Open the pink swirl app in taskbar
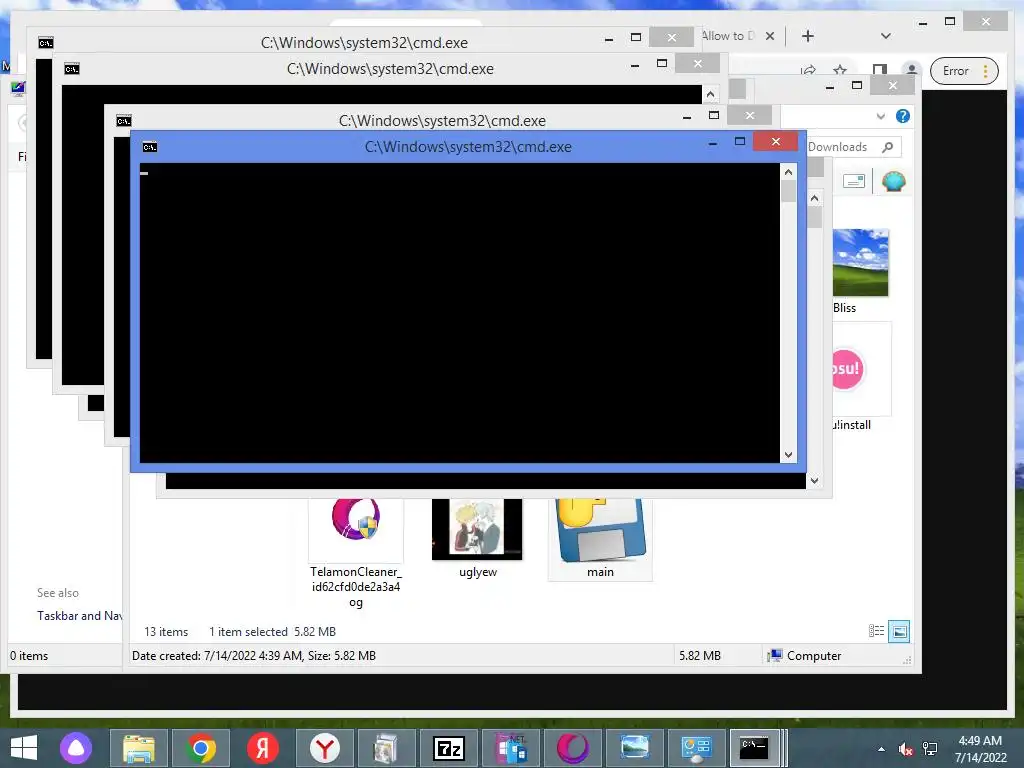 click(573, 748)
